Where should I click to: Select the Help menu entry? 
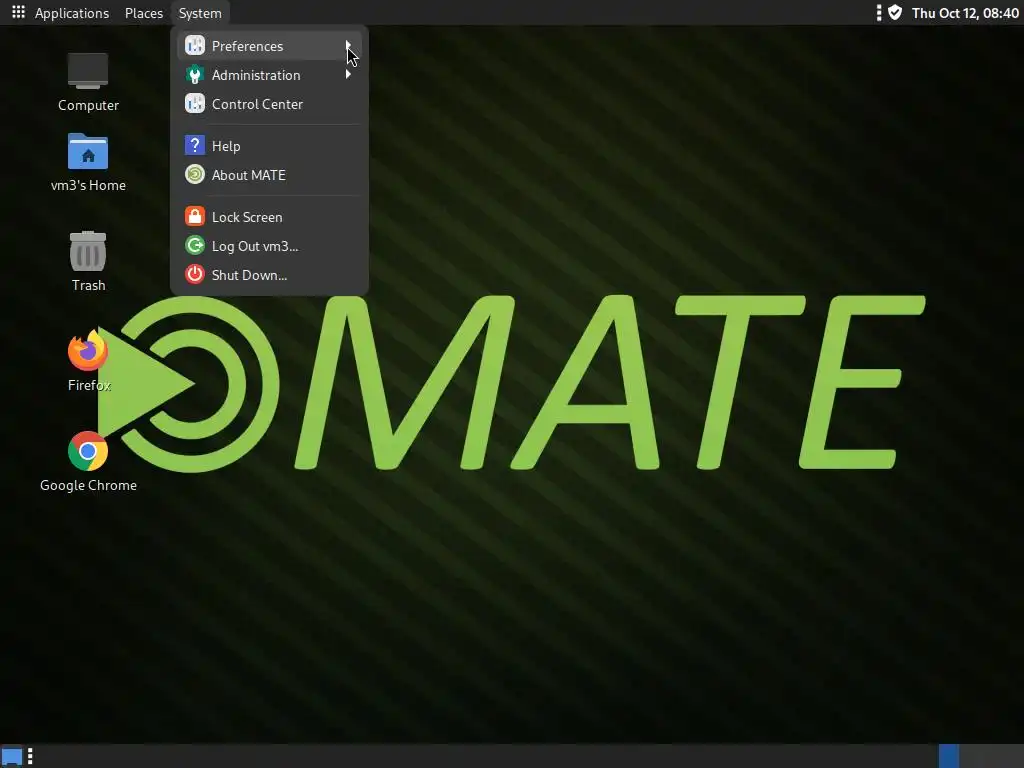(x=269, y=146)
